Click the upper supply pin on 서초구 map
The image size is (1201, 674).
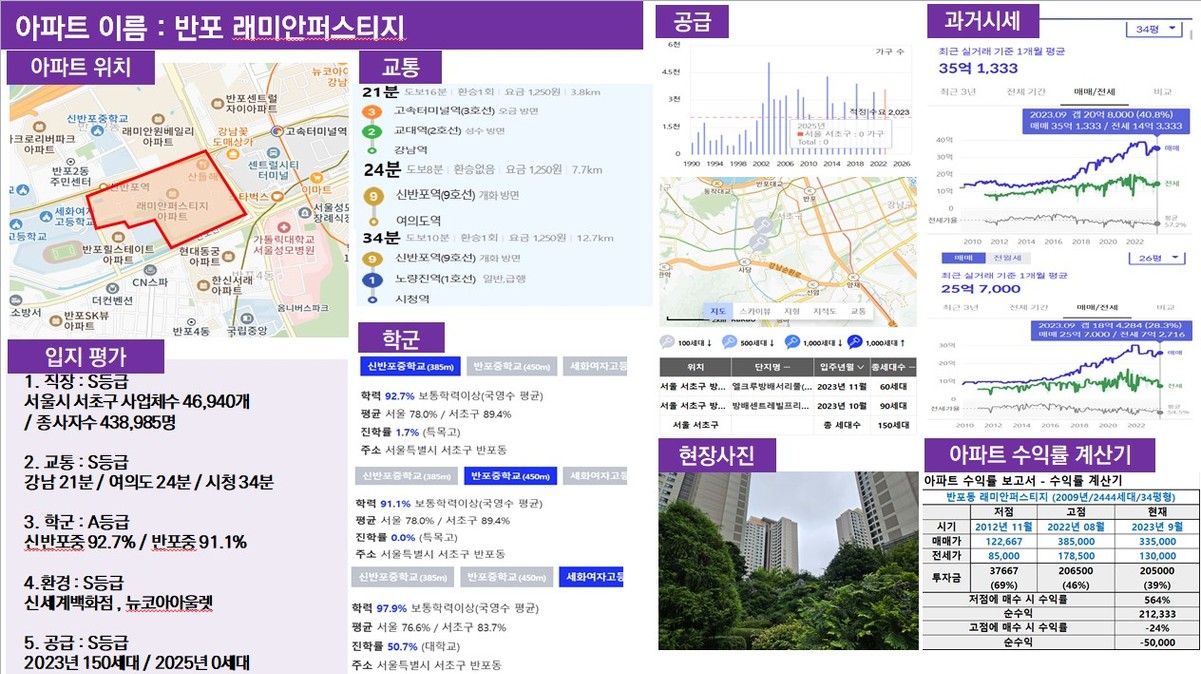[x=765, y=225]
